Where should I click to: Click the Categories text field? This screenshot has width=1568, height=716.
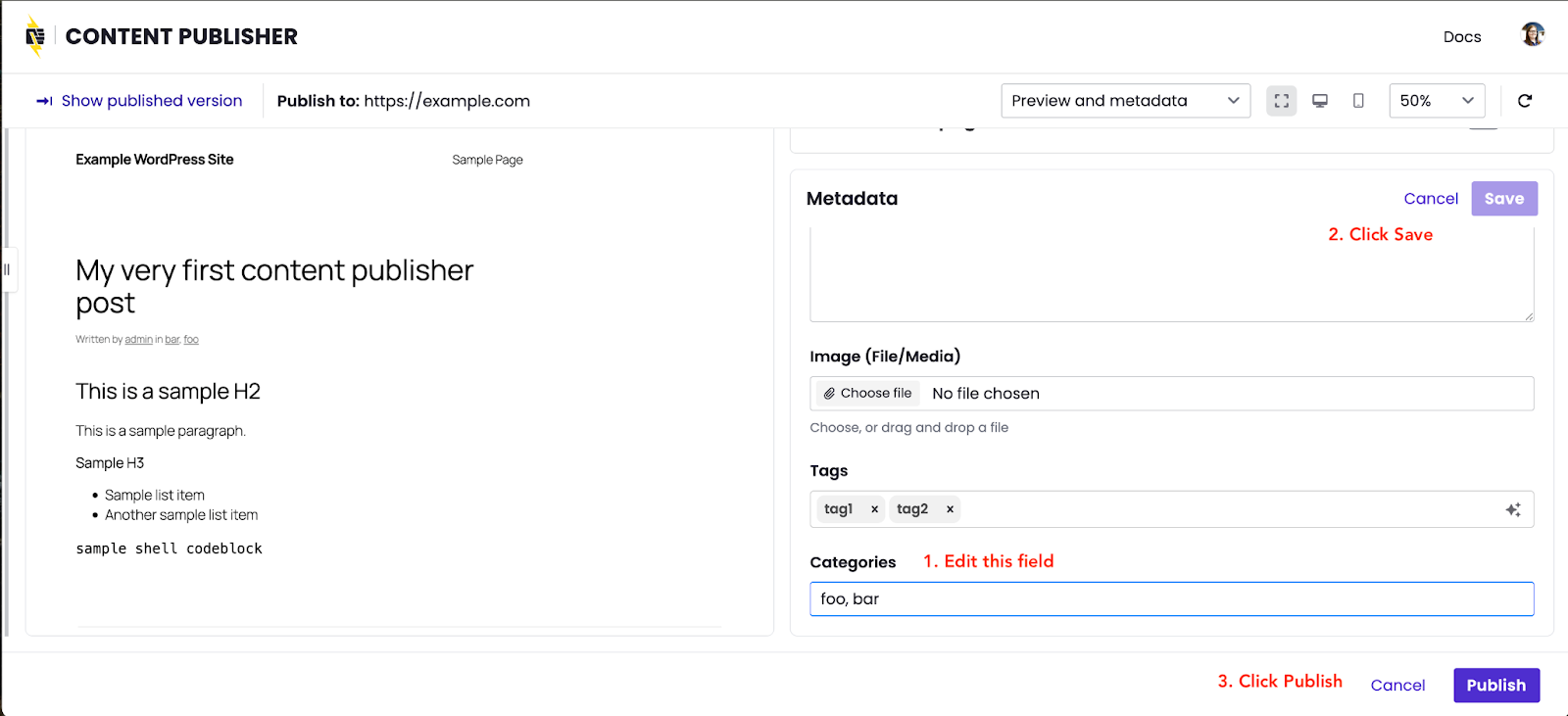[x=1171, y=599]
